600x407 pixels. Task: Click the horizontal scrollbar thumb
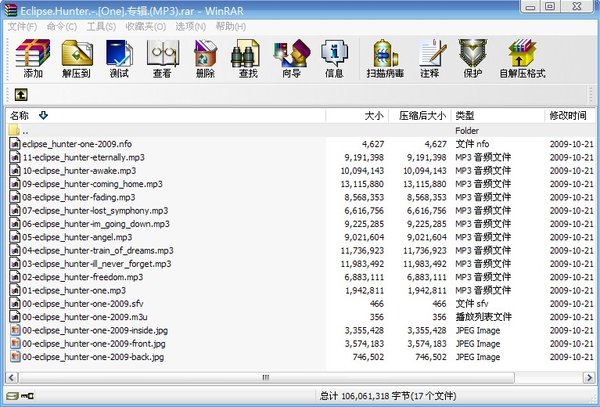pos(266,378)
